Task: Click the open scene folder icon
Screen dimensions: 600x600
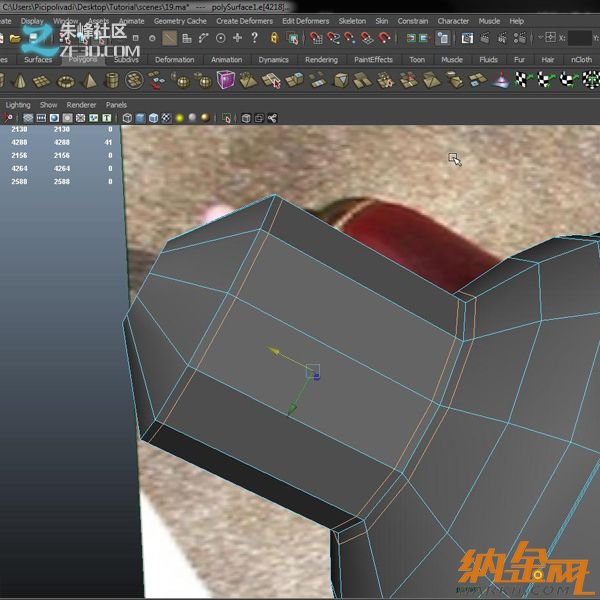Action: pos(15,38)
